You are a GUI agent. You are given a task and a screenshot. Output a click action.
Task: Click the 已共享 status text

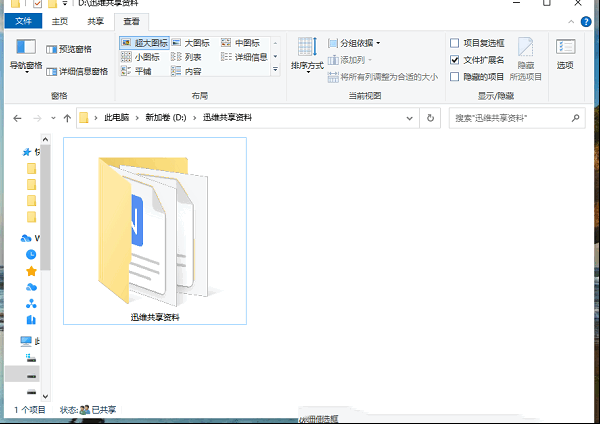[x=104, y=410]
